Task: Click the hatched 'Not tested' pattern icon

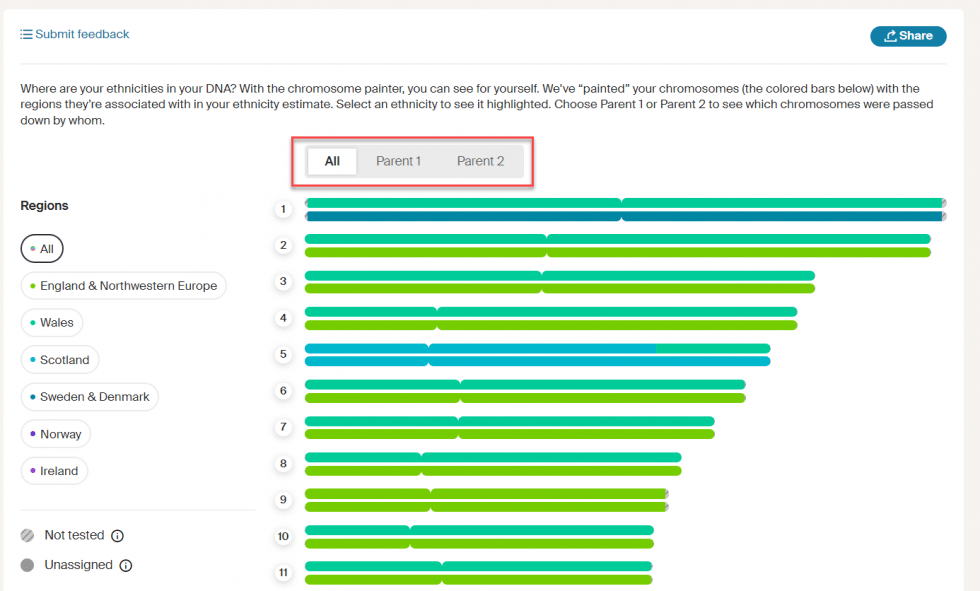Action: [25, 535]
